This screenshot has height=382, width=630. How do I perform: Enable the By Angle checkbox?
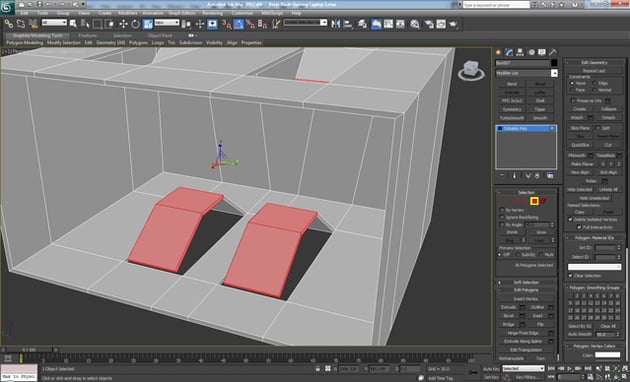pyautogui.click(x=502, y=225)
